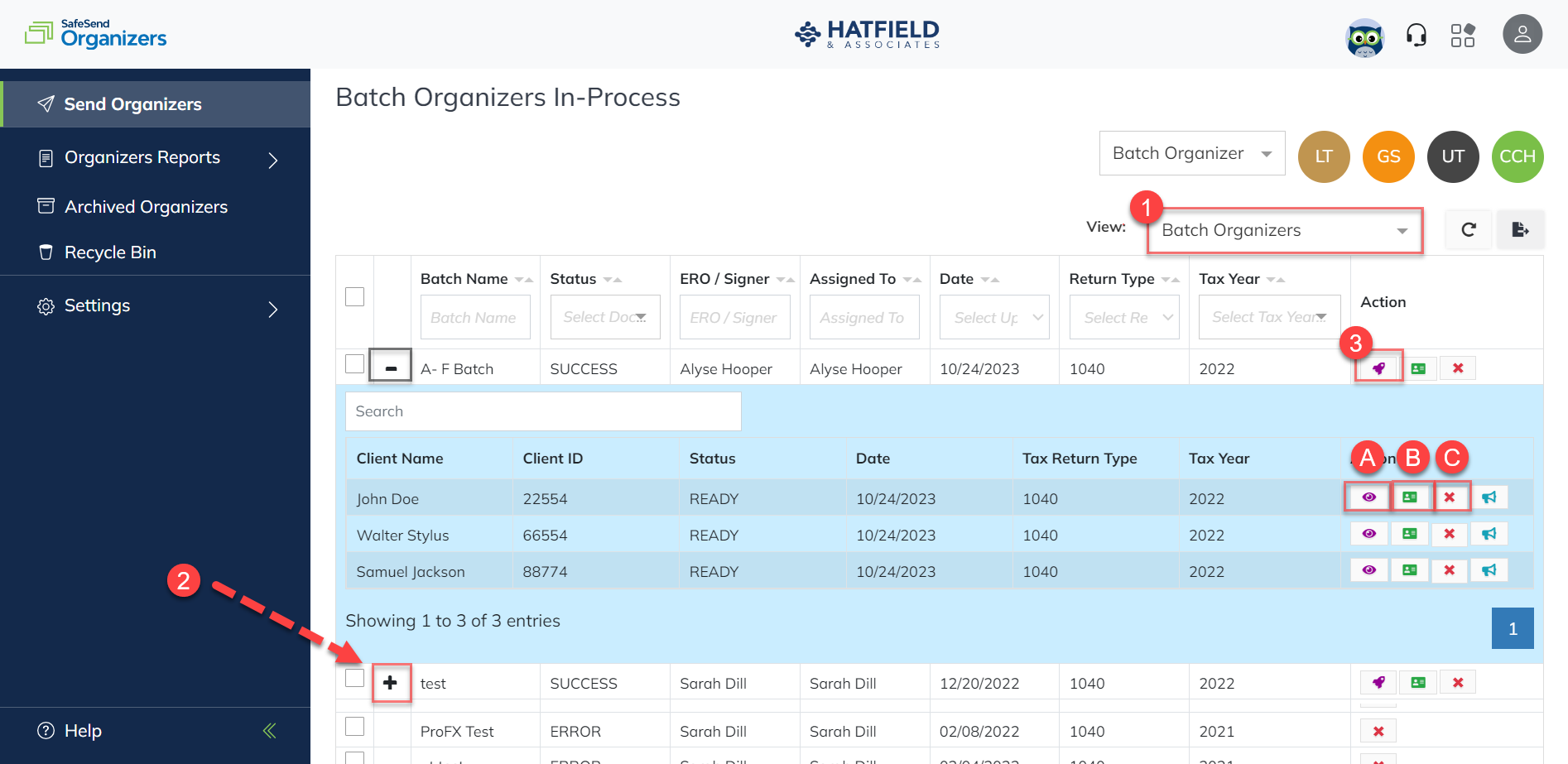Click the megaphone icon for Samuel Jackson
This screenshot has height=764, width=1568.
click(x=1489, y=570)
